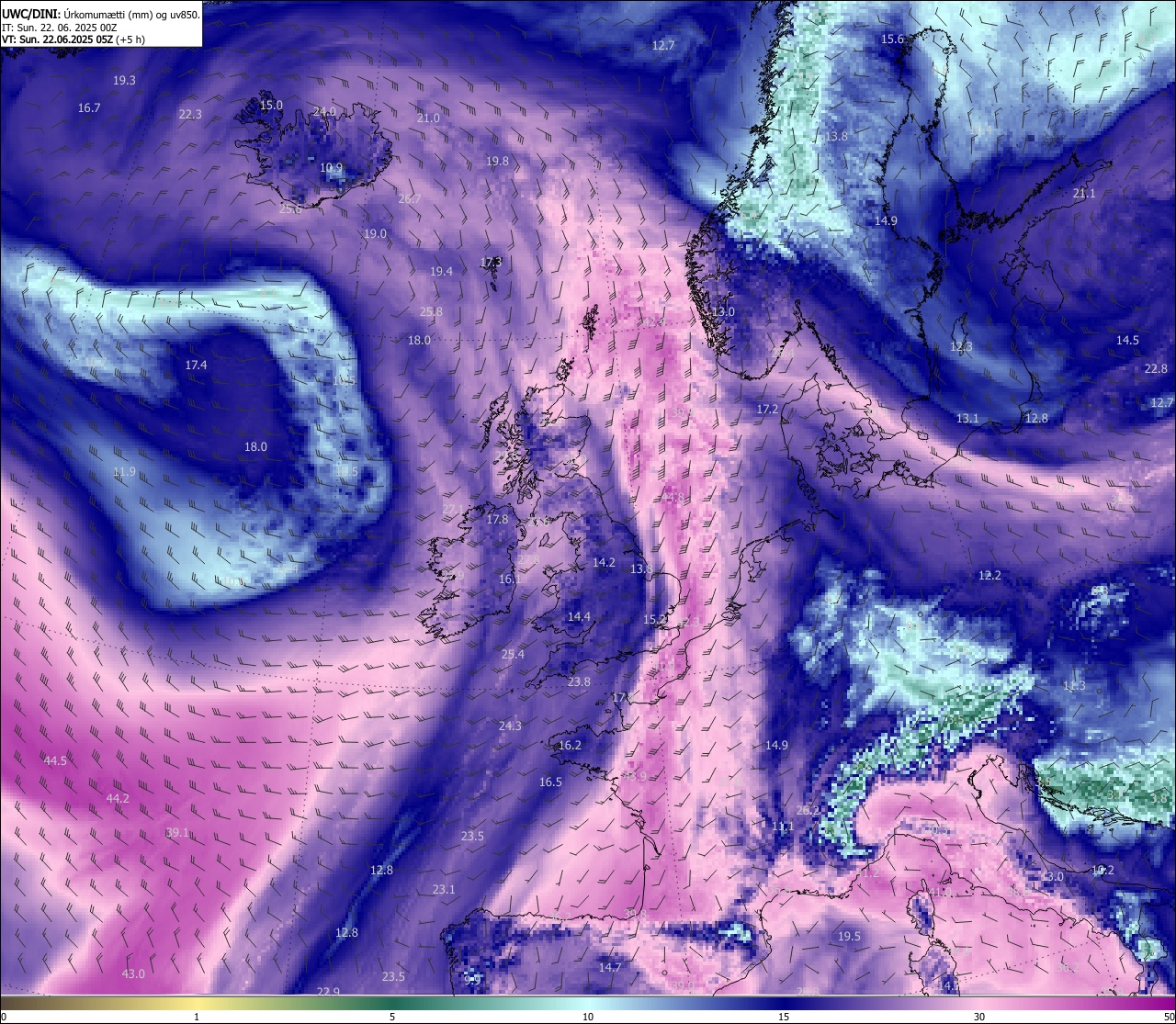Click the 17.3 value near Faroe Islands
The width and height of the screenshot is (1176, 1024).
tap(492, 263)
